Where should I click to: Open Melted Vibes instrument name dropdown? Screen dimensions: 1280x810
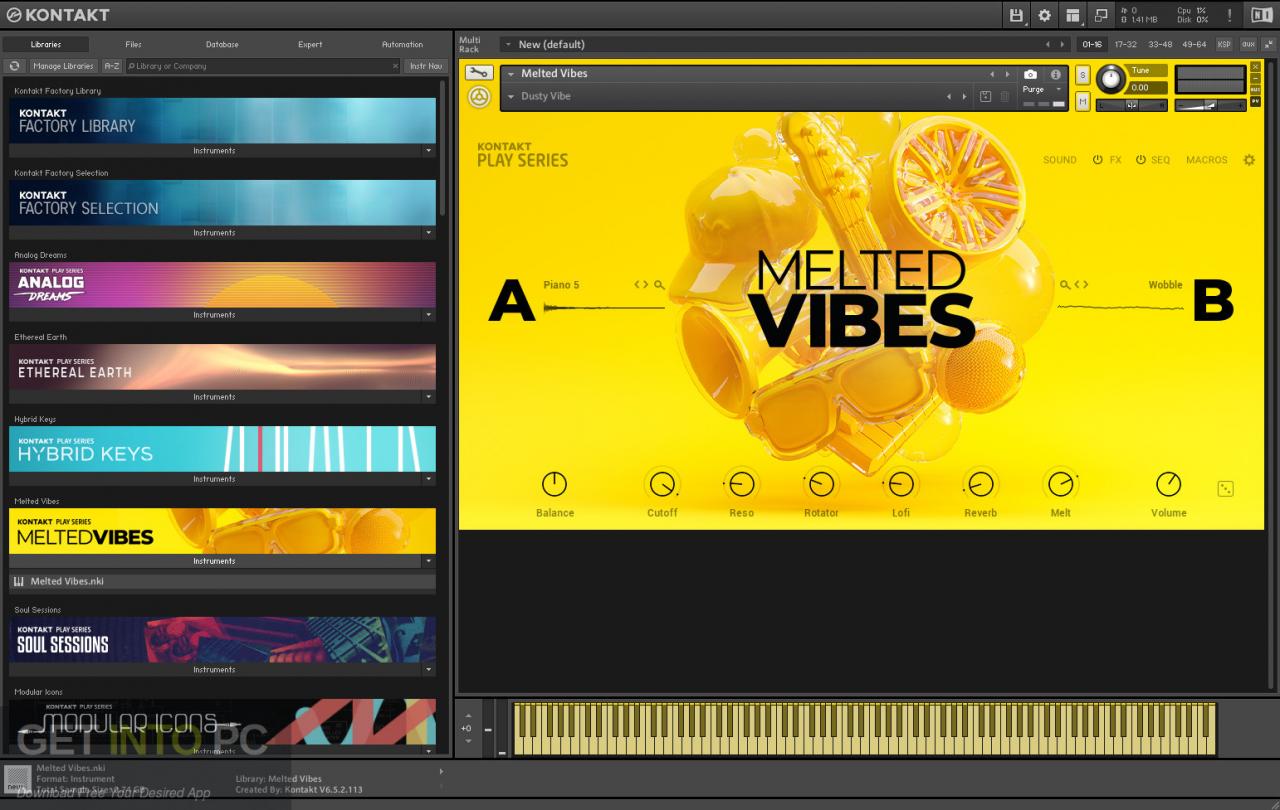[511, 74]
